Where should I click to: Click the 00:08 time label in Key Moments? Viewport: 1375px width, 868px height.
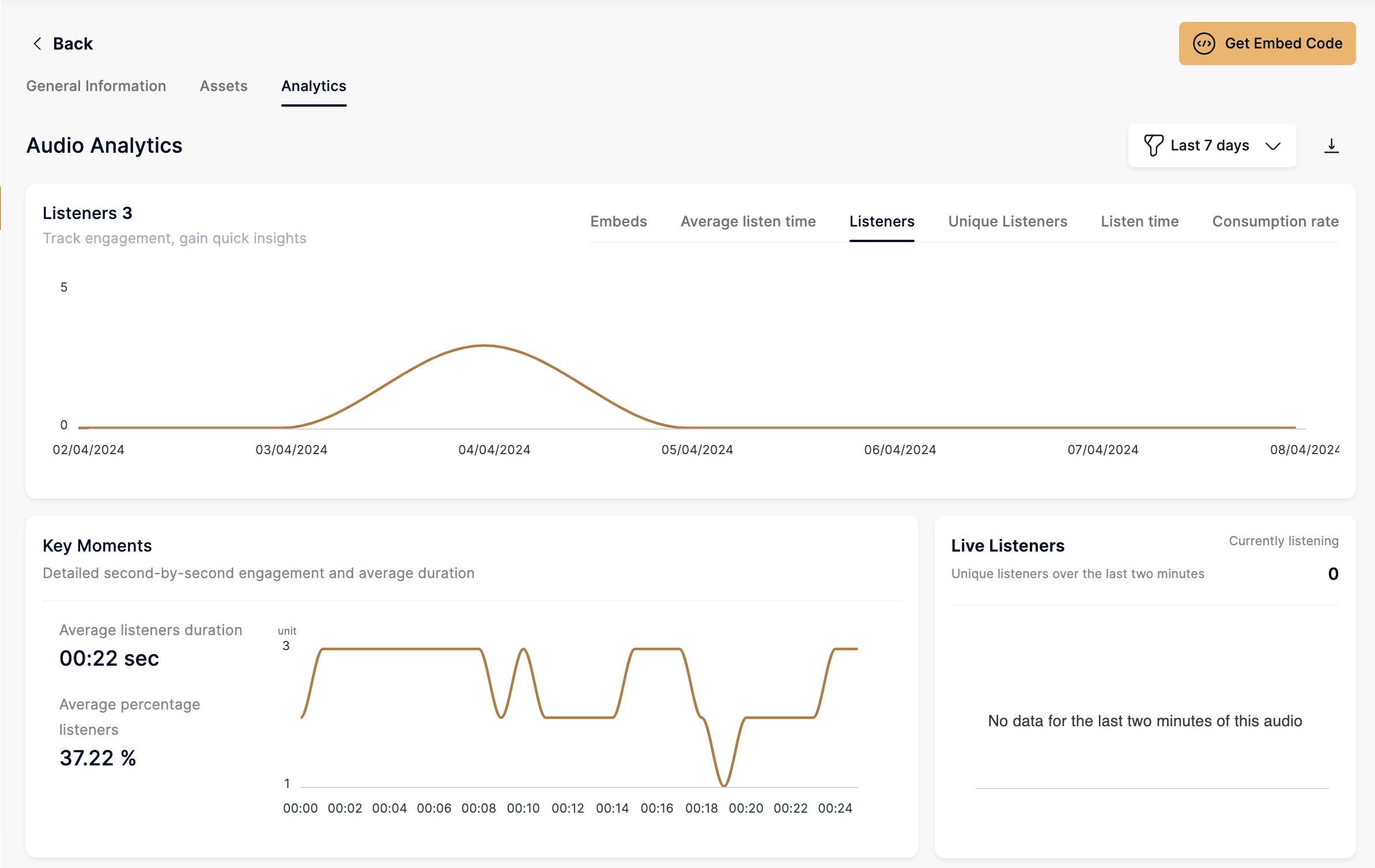[x=479, y=808]
